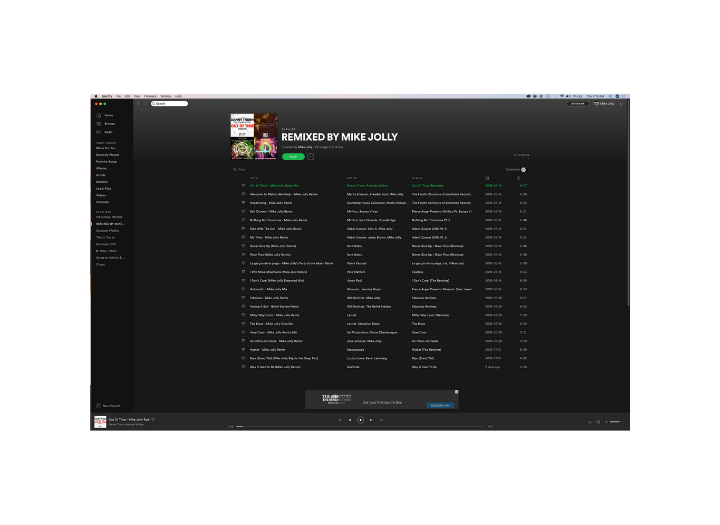Open the Spotify application menu
The height and width of the screenshot is (525, 720).
pyautogui.click(x=107, y=96)
